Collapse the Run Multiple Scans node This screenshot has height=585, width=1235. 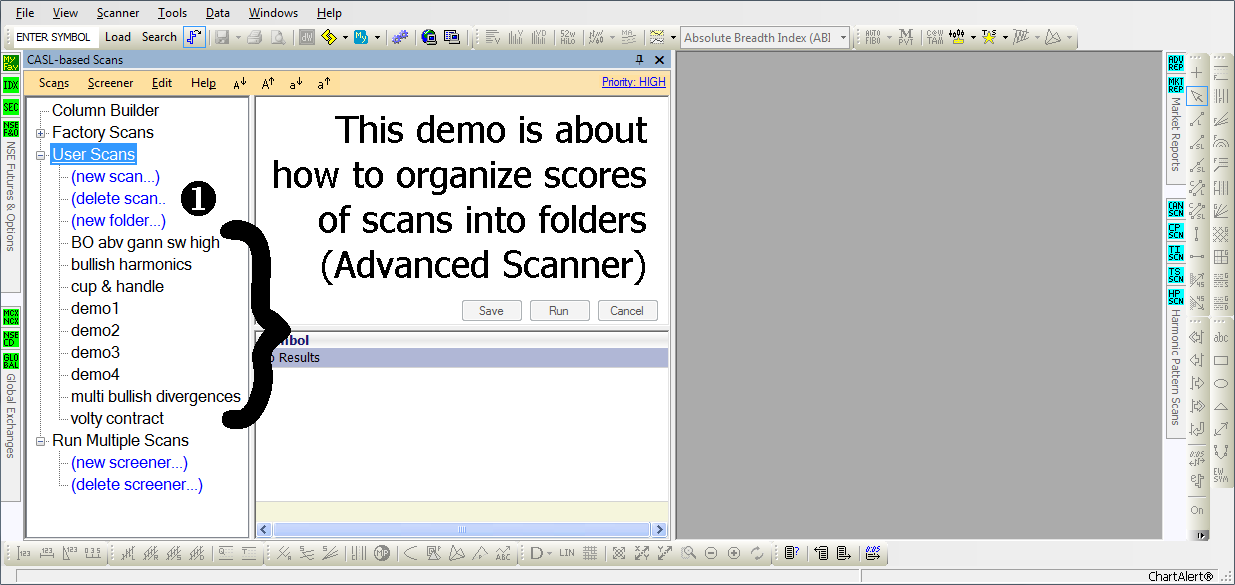[41, 441]
